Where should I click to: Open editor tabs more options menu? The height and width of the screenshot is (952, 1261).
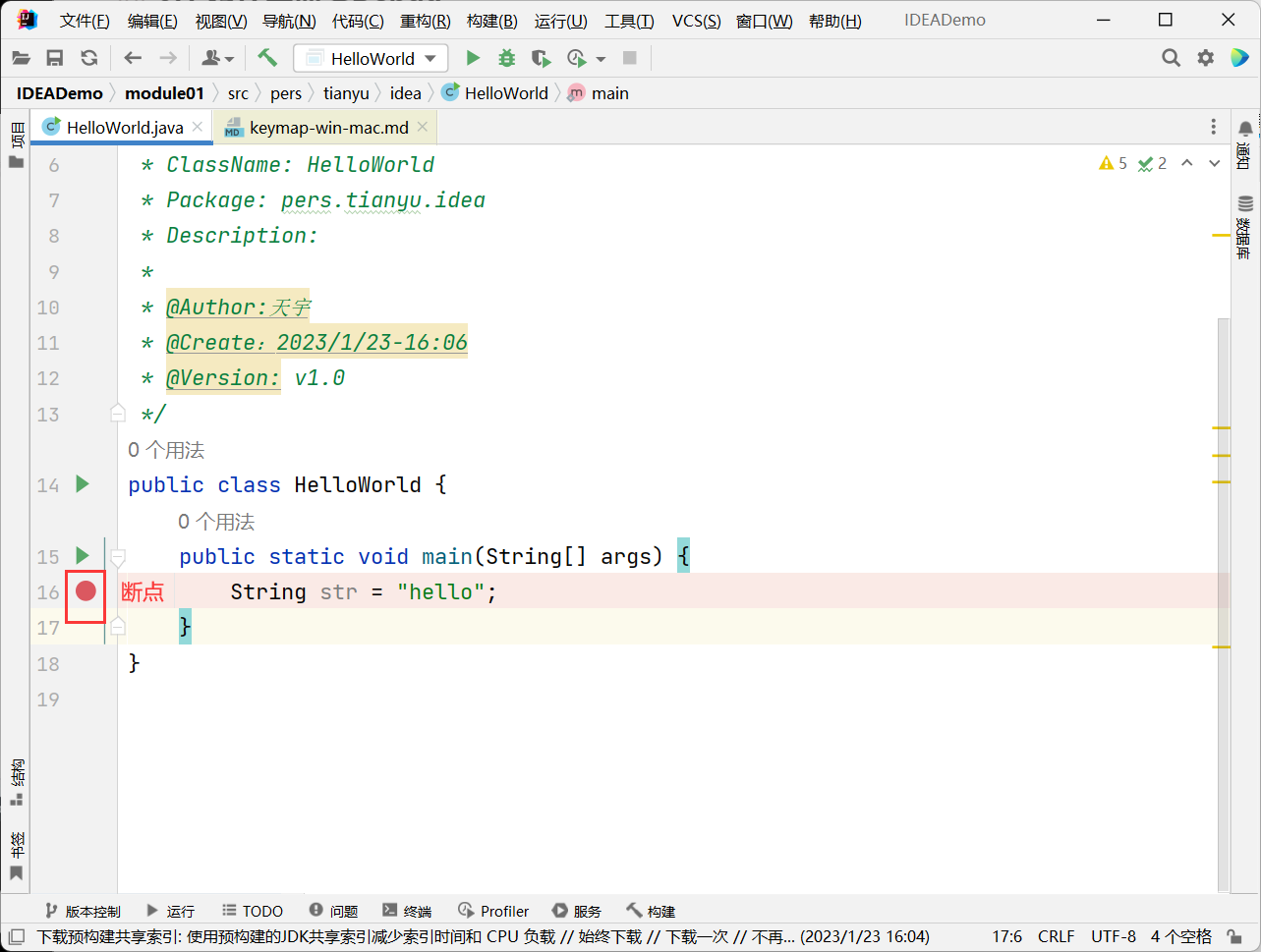pos(1213,127)
